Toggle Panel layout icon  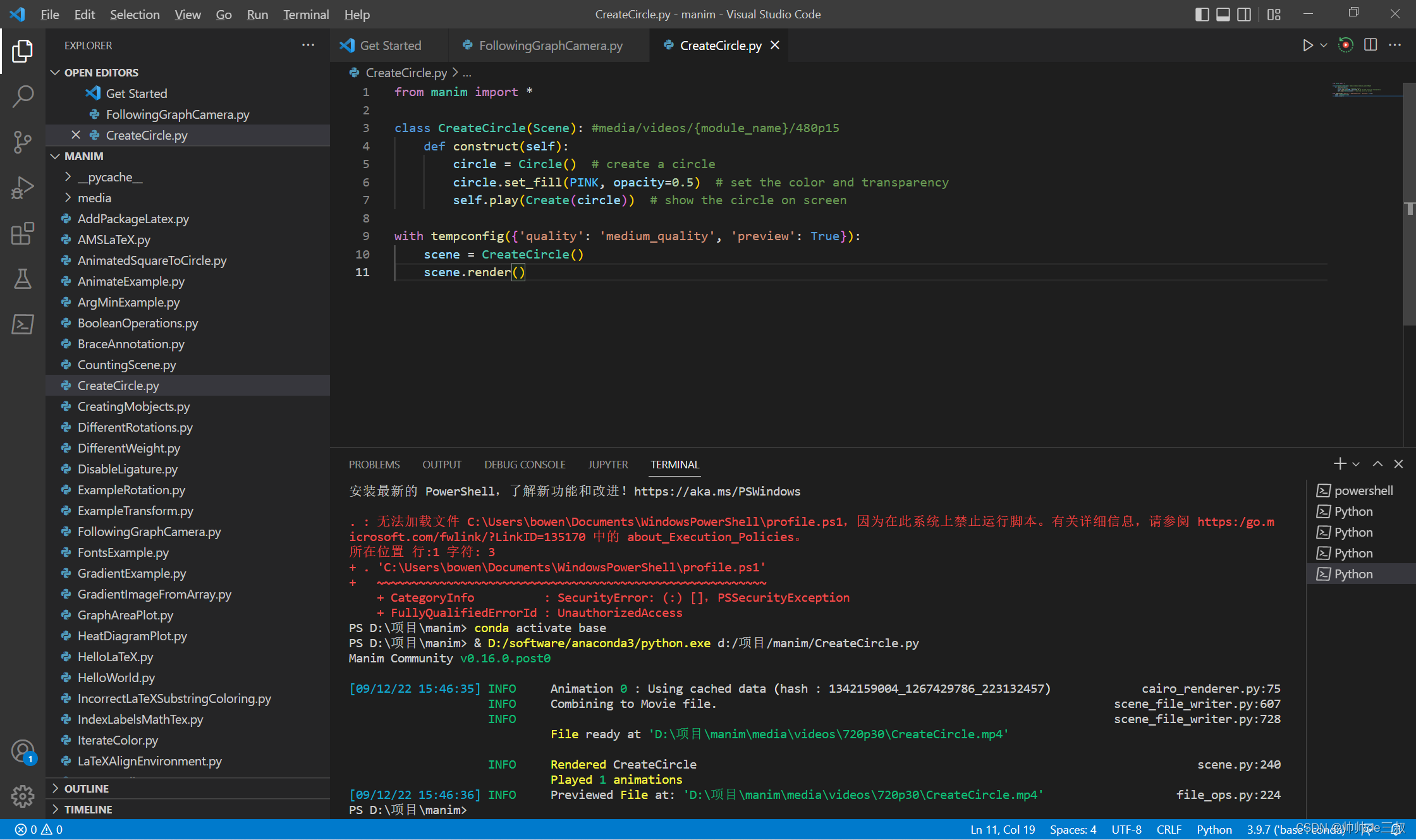(x=1223, y=15)
